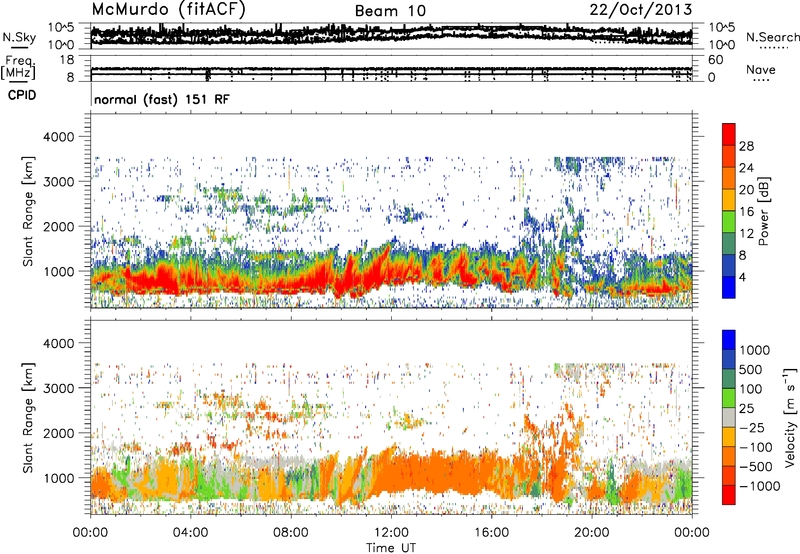800x554 pixels.
Task: Click the '04:00' time axis tick label
Action: (x=190, y=533)
